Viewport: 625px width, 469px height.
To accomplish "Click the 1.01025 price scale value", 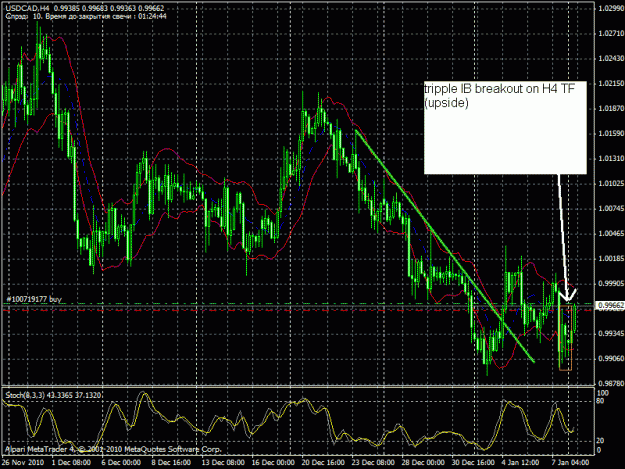I will [x=611, y=184].
